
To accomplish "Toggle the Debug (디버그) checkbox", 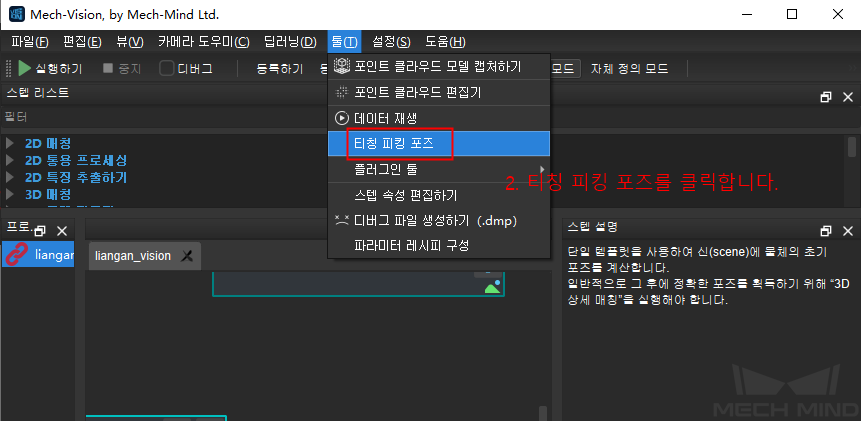I will (167, 69).
